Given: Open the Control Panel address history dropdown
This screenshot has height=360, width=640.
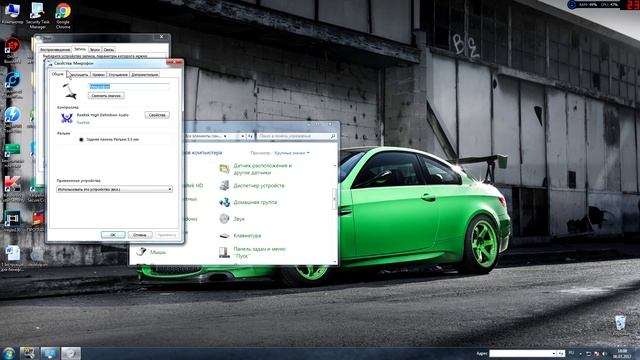Looking at the screenshot, I should pos(242,136).
